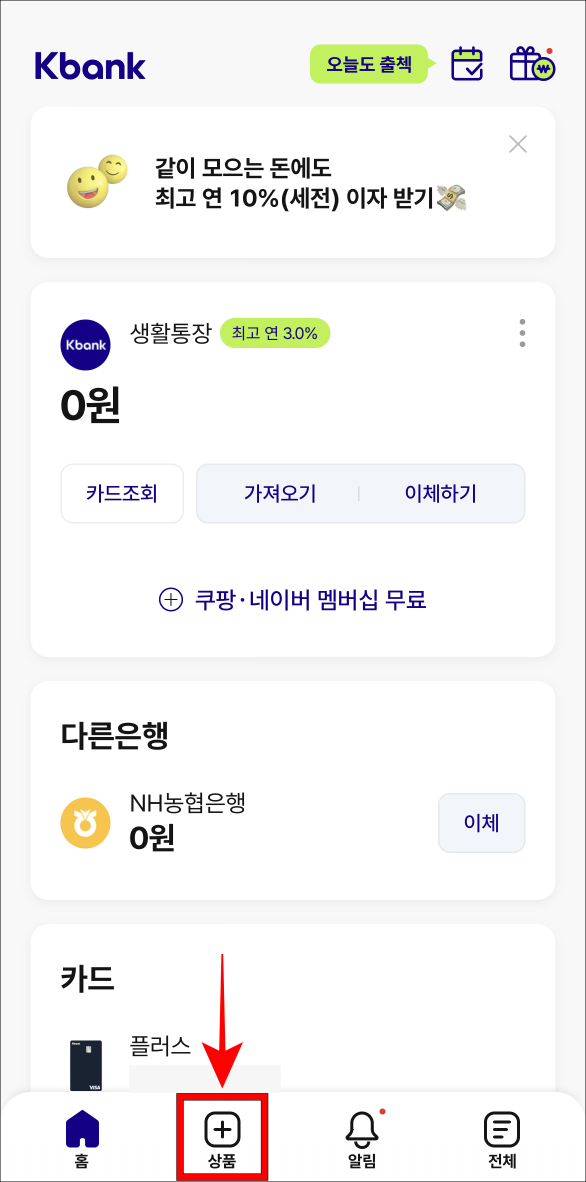
Task: Click the 카드조회 button
Action: coord(122,493)
